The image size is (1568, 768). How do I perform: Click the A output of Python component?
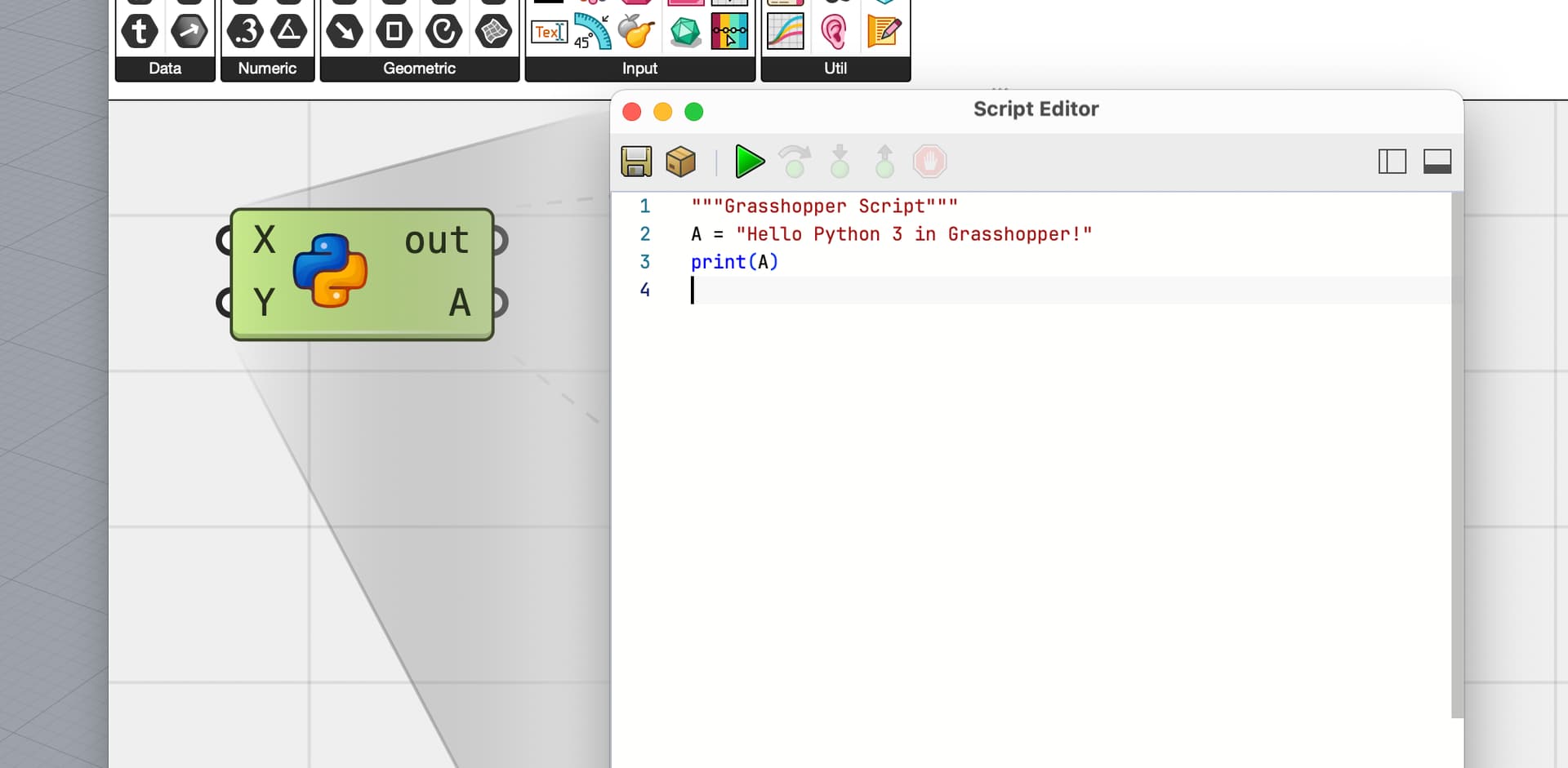point(460,302)
